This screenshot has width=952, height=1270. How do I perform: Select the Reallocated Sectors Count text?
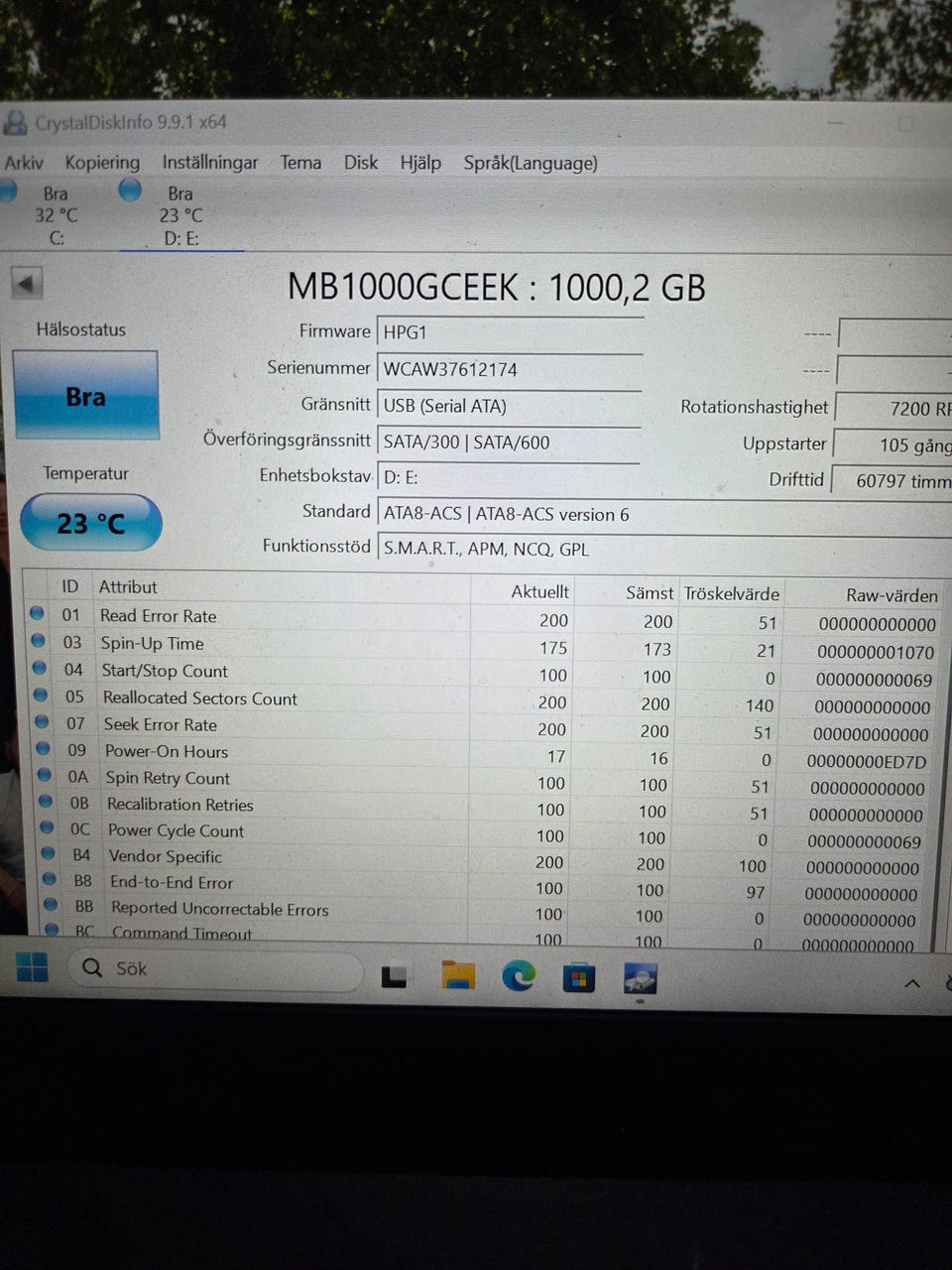pyautogui.click(x=200, y=698)
